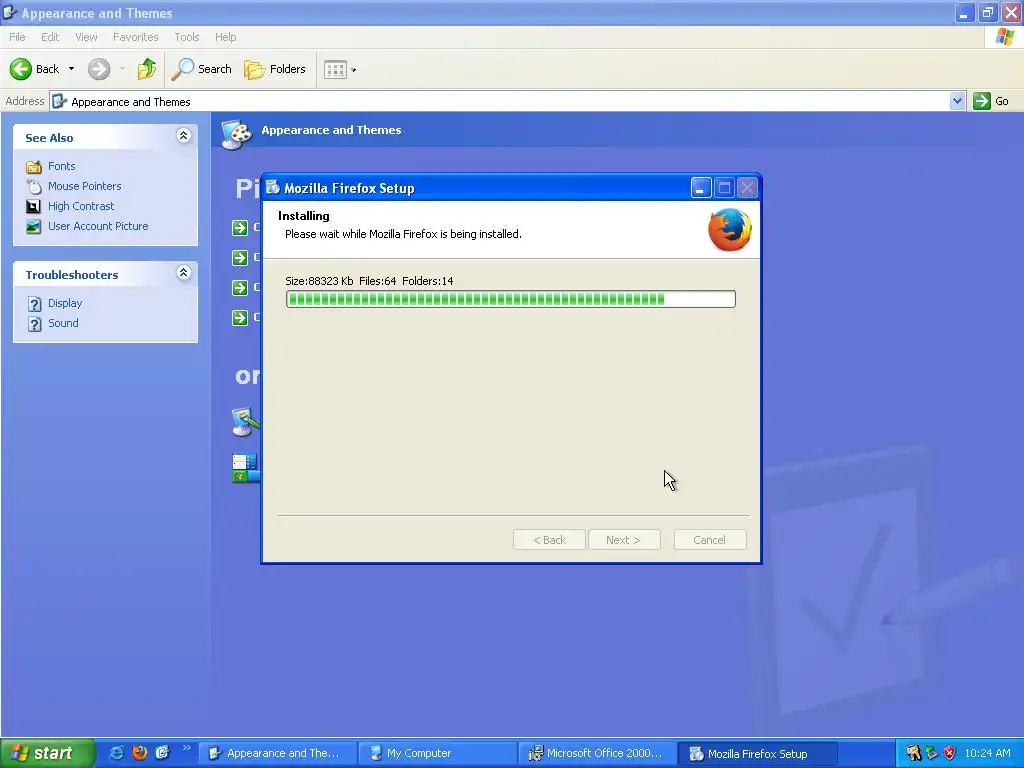Image resolution: width=1024 pixels, height=768 pixels.
Task: Collapse the See Also panel
Action: pyautogui.click(x=184, y=136)
